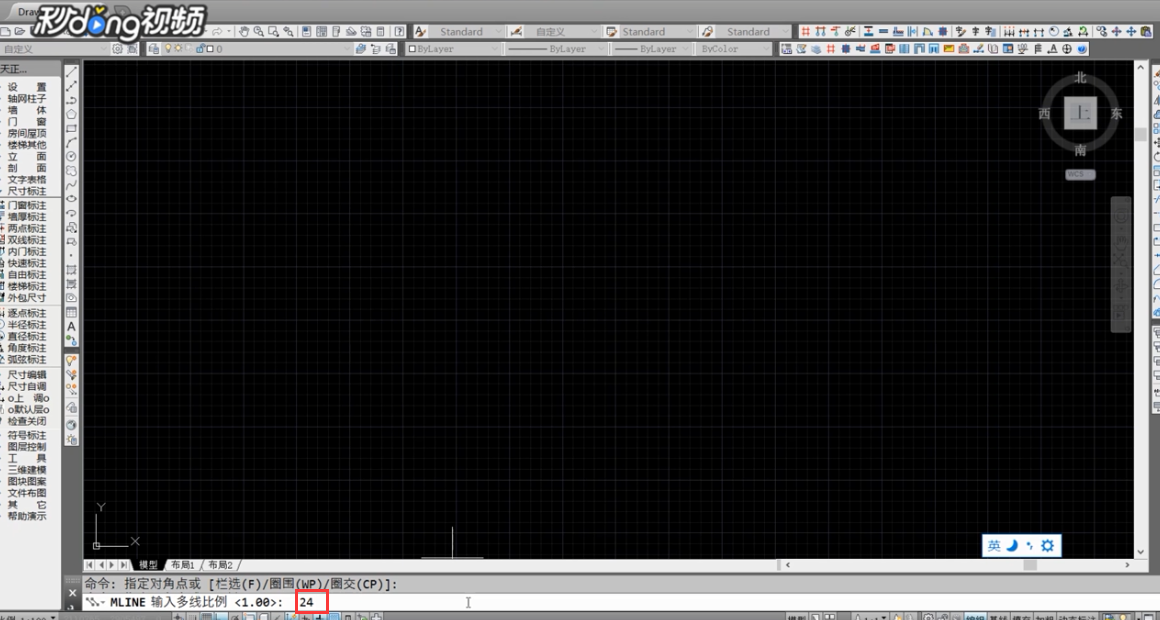
Task: Open the table style Standard dropdown
Action: coord(658,32)
